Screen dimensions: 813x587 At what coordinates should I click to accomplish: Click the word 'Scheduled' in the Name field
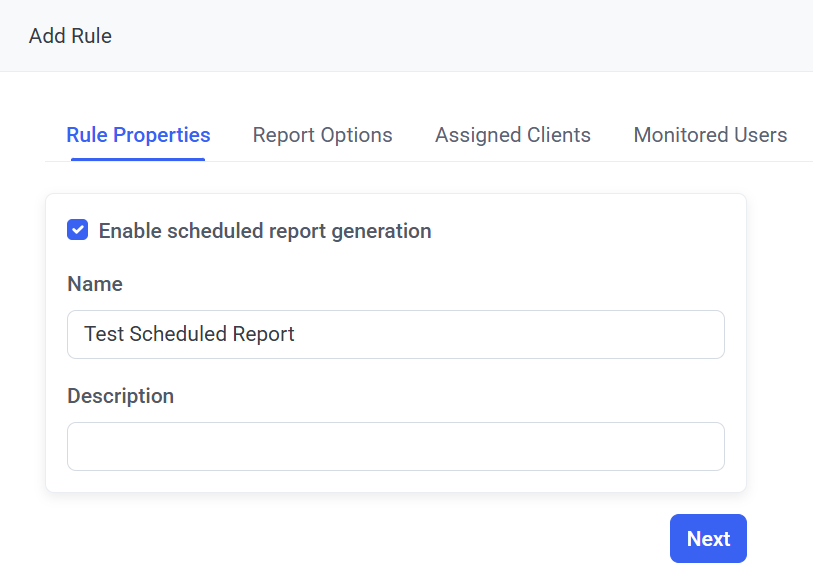[x=176, y=334]
